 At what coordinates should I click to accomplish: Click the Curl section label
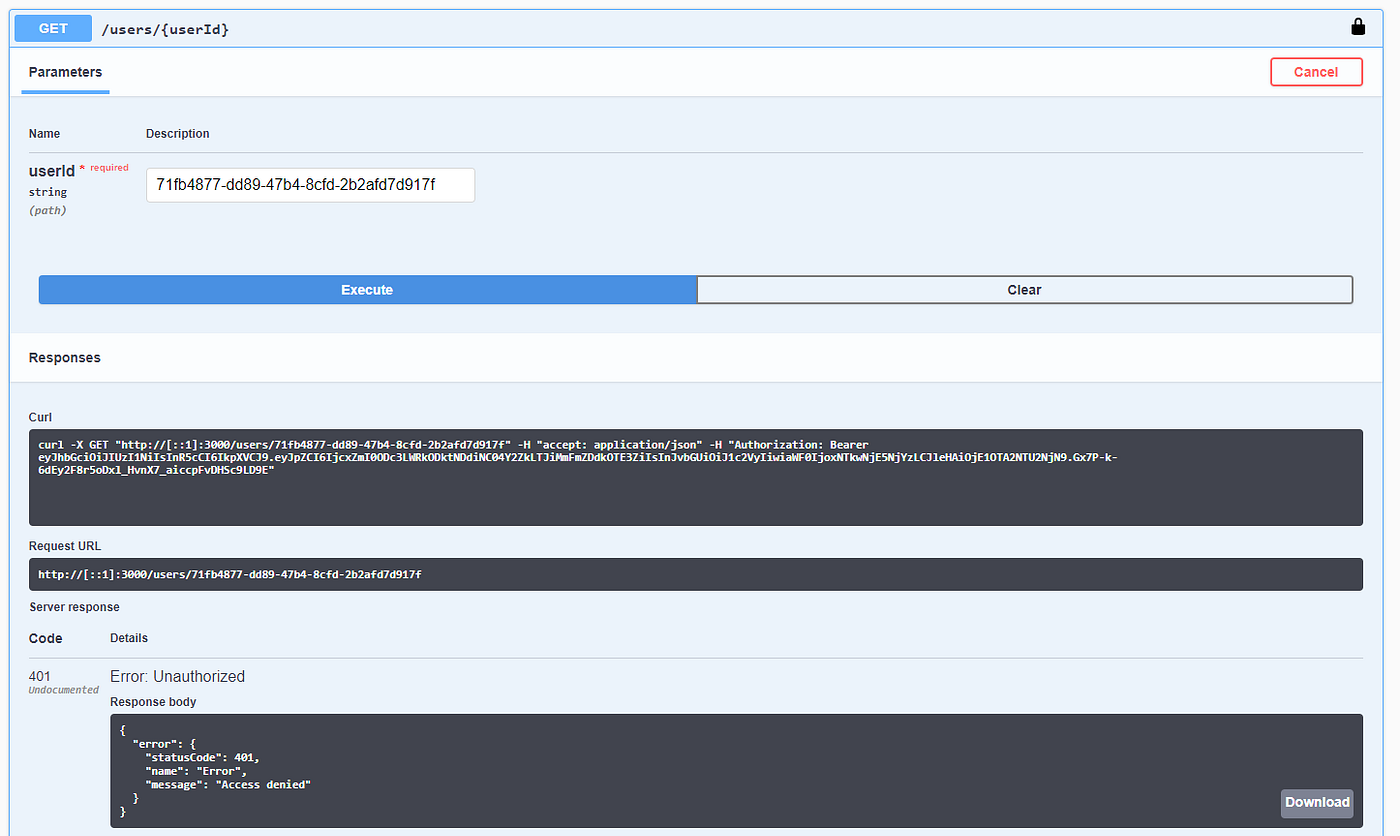[40, 417]
